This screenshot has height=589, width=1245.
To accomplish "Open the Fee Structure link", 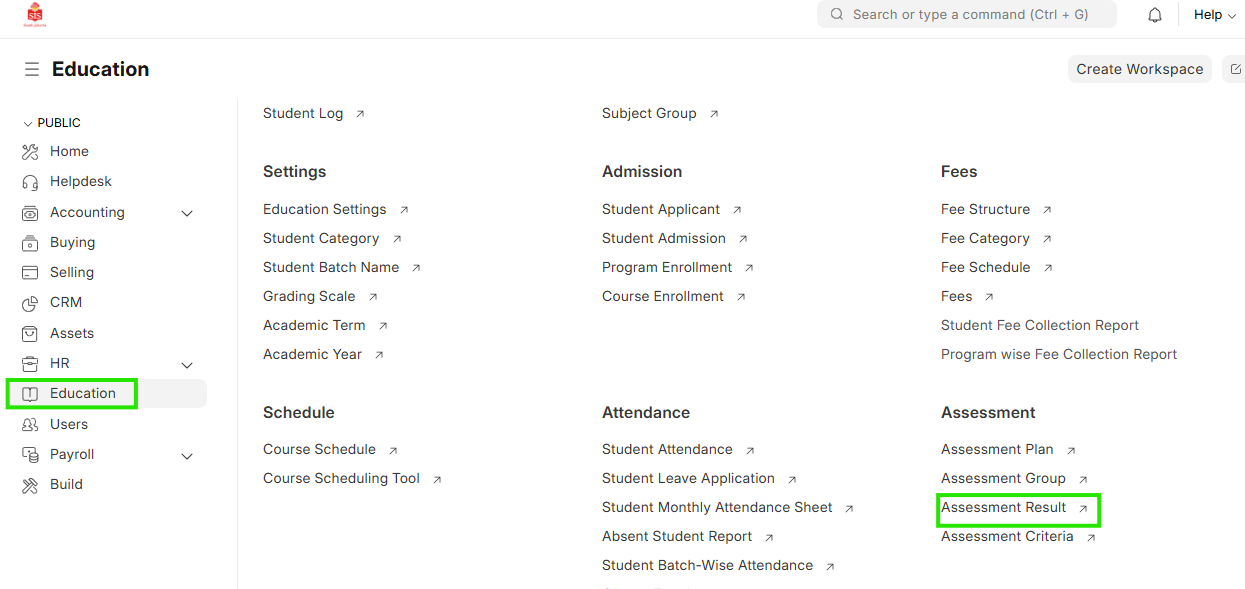I will tap(985, 209).
